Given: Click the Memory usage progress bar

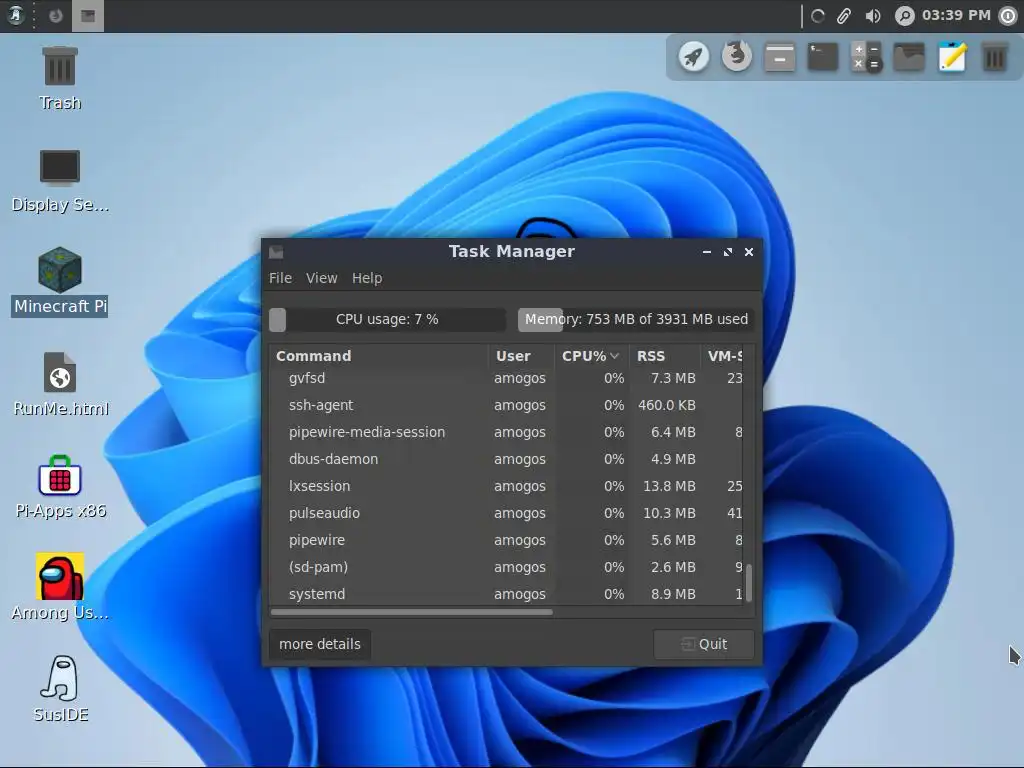Looking at the screenshot, I should tap(636, 319).
